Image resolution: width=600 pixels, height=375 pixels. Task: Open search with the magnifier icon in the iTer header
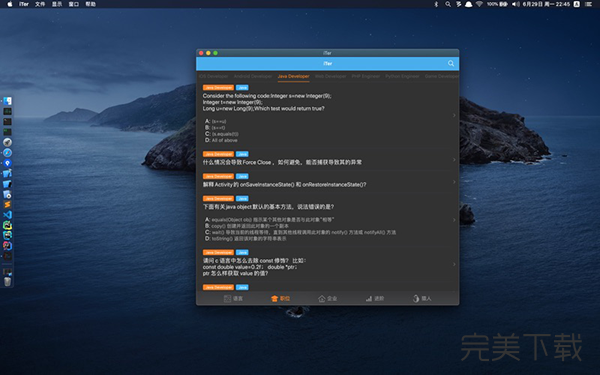click(451, 64)
